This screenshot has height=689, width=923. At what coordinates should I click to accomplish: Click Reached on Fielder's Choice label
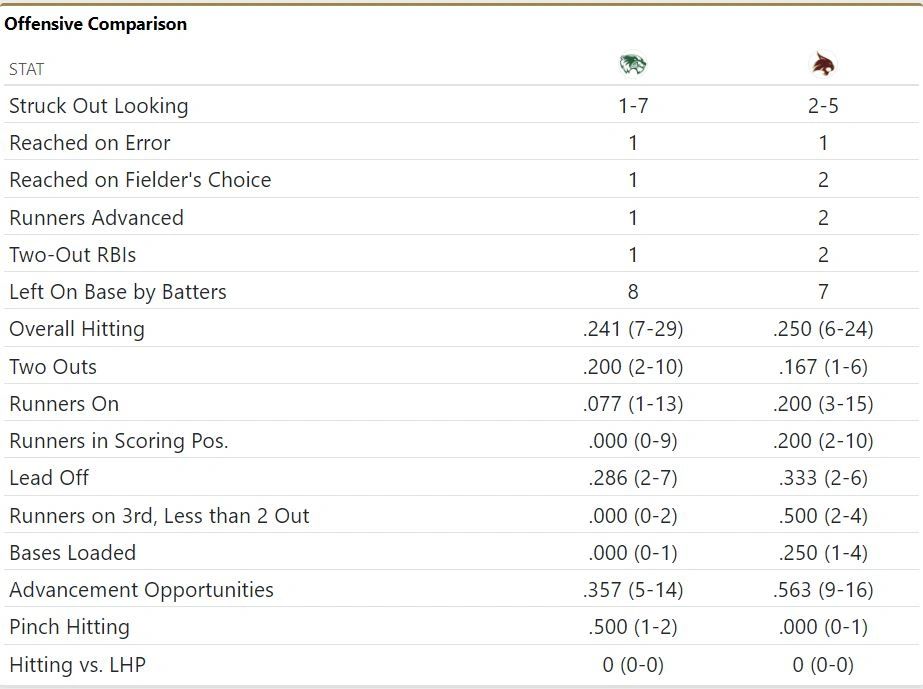[140, 180]
